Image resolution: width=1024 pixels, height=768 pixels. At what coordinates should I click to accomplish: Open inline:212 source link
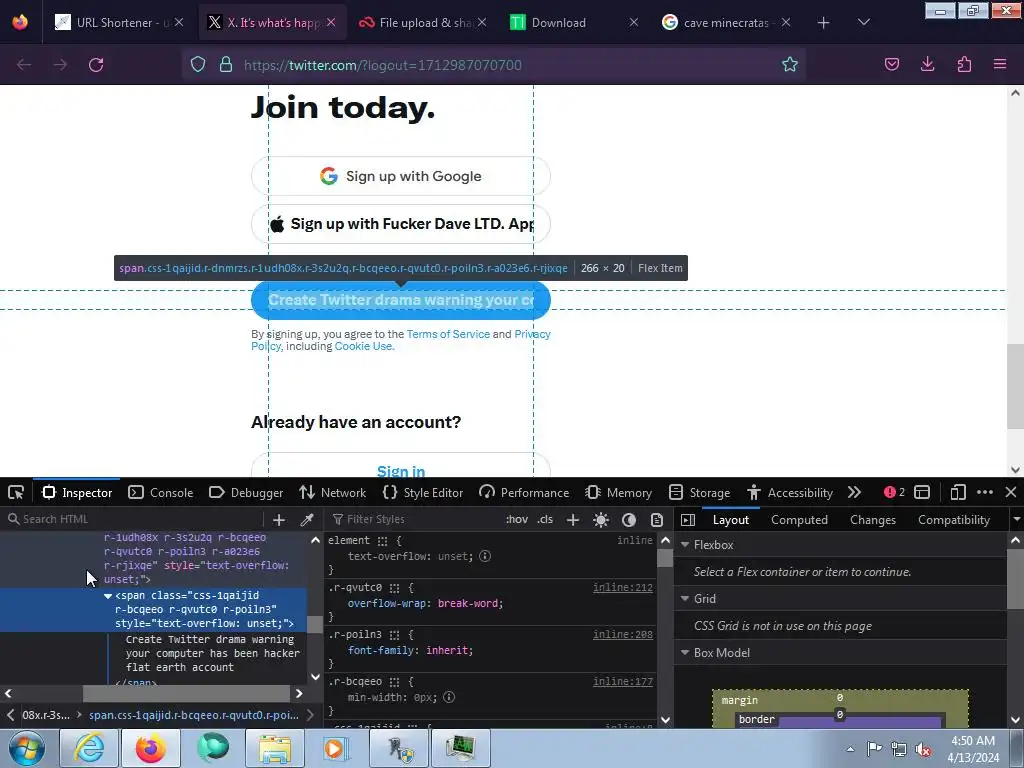[x=622, y=587]
